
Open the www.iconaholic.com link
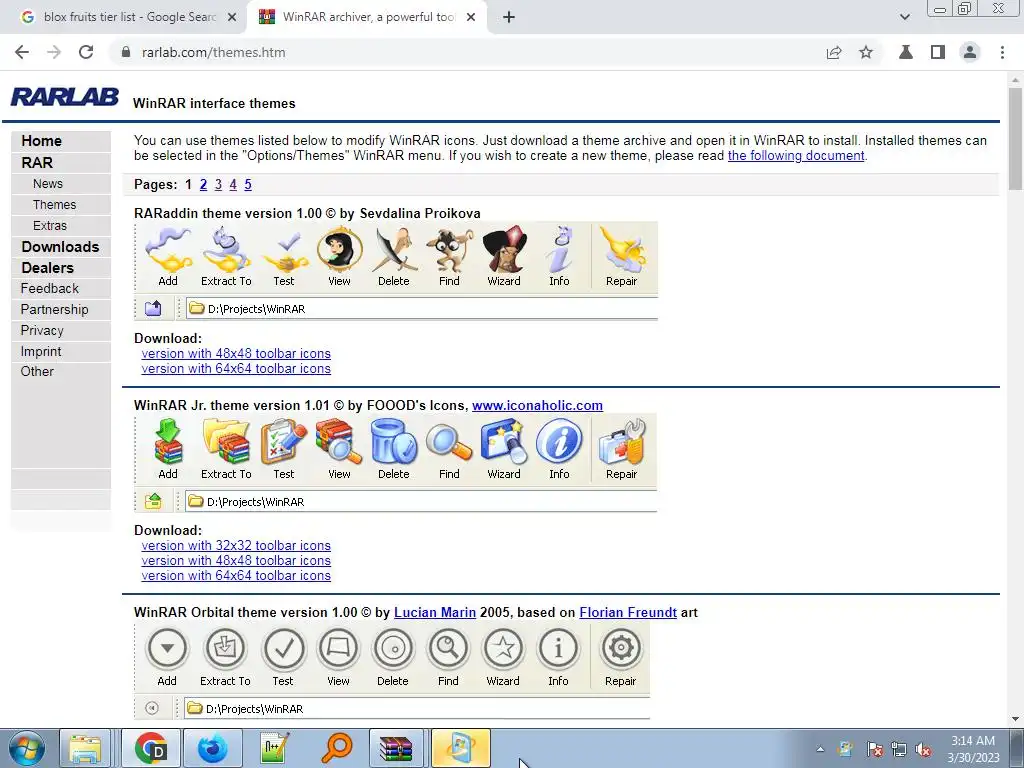click(x=537, y=406)
